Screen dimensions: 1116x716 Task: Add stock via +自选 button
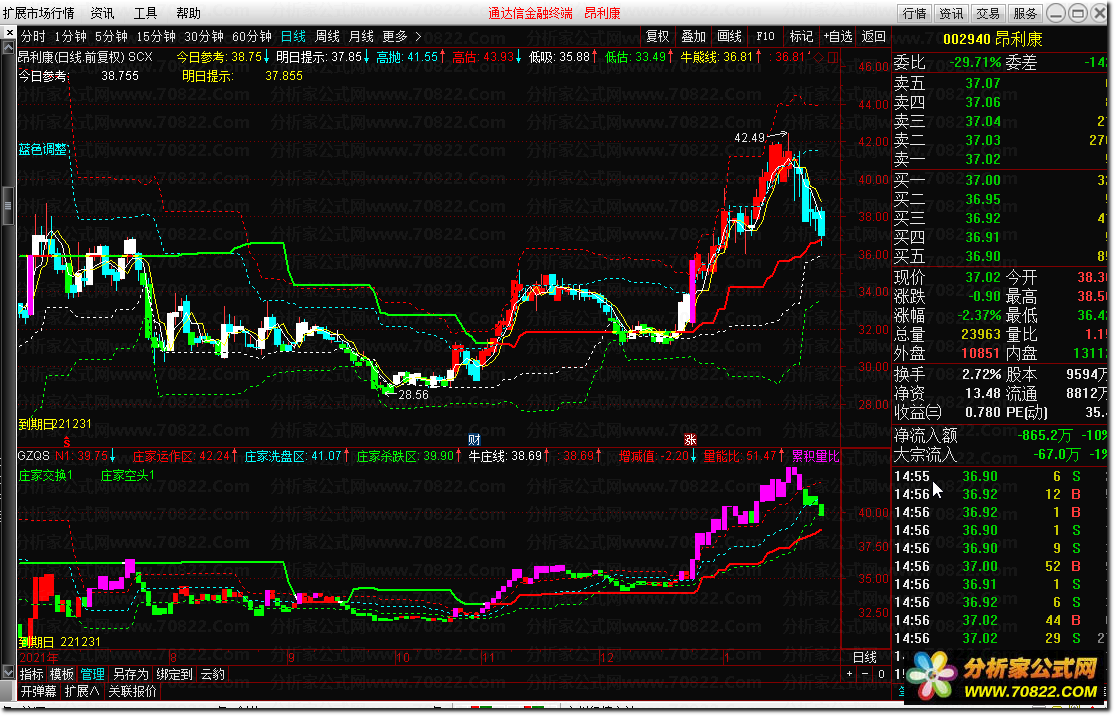(x=838, y=36)
